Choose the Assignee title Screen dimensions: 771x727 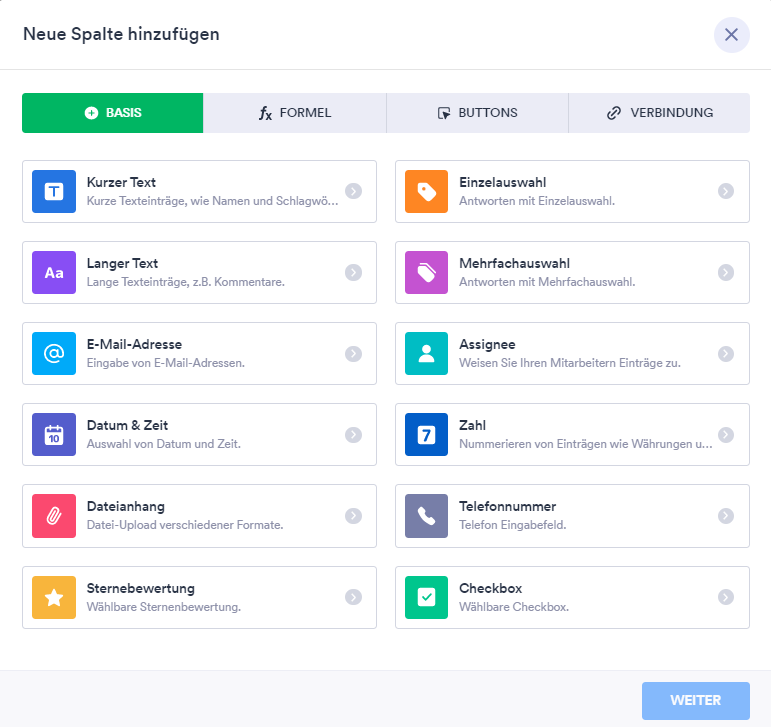tap(487, 345)
